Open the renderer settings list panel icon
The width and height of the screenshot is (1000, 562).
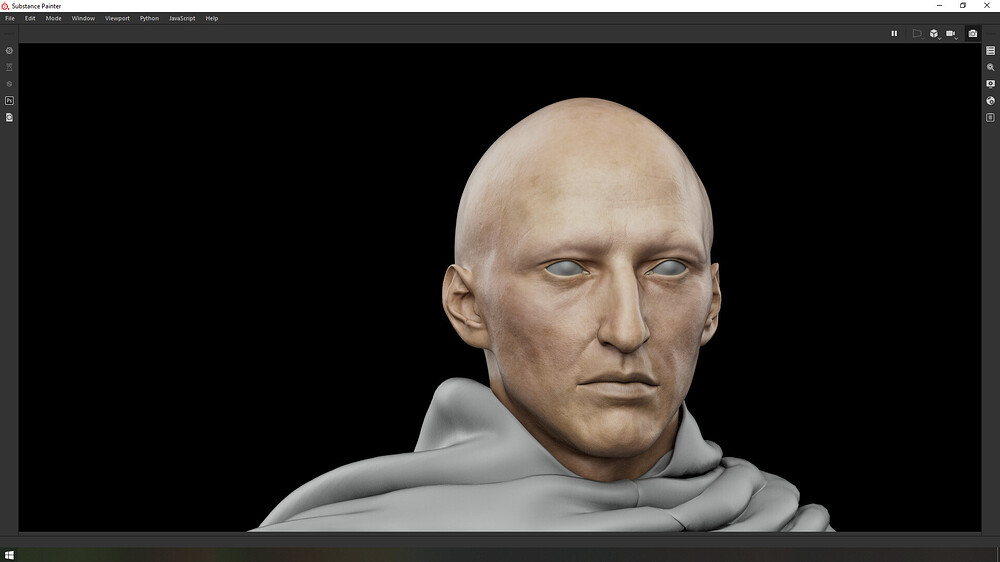(990, 50)
